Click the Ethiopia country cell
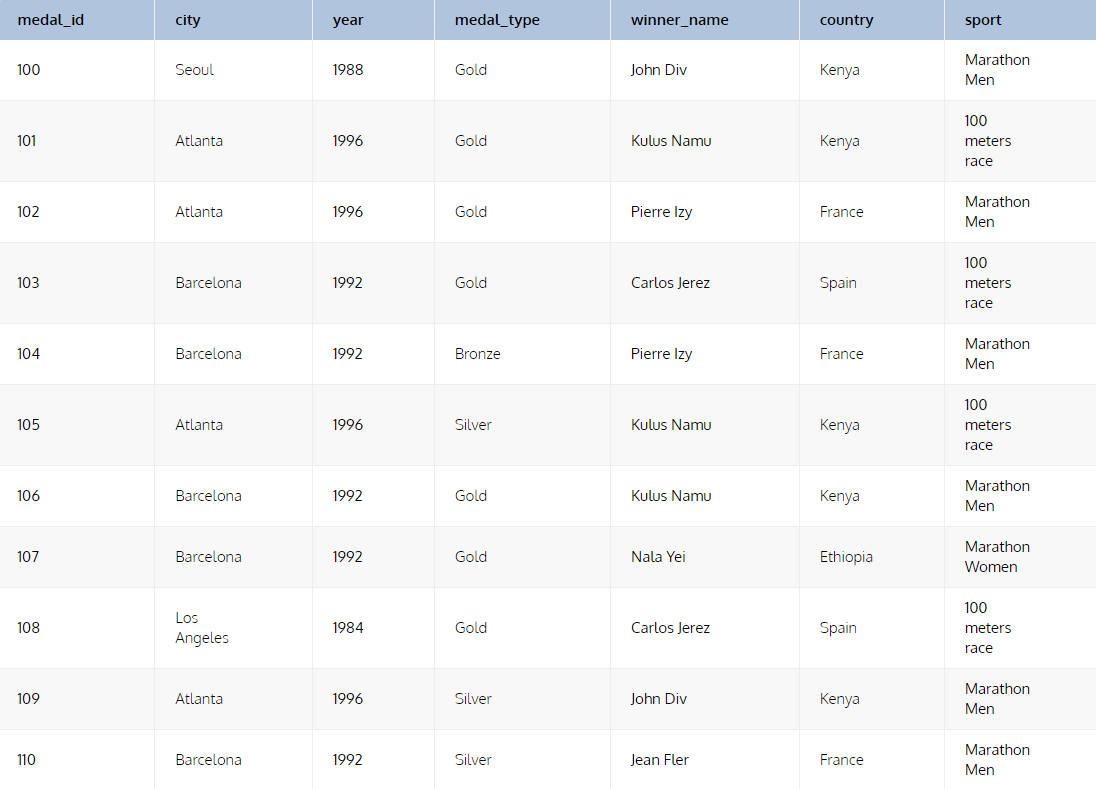 pyautogui.click(x=846, y=557)
